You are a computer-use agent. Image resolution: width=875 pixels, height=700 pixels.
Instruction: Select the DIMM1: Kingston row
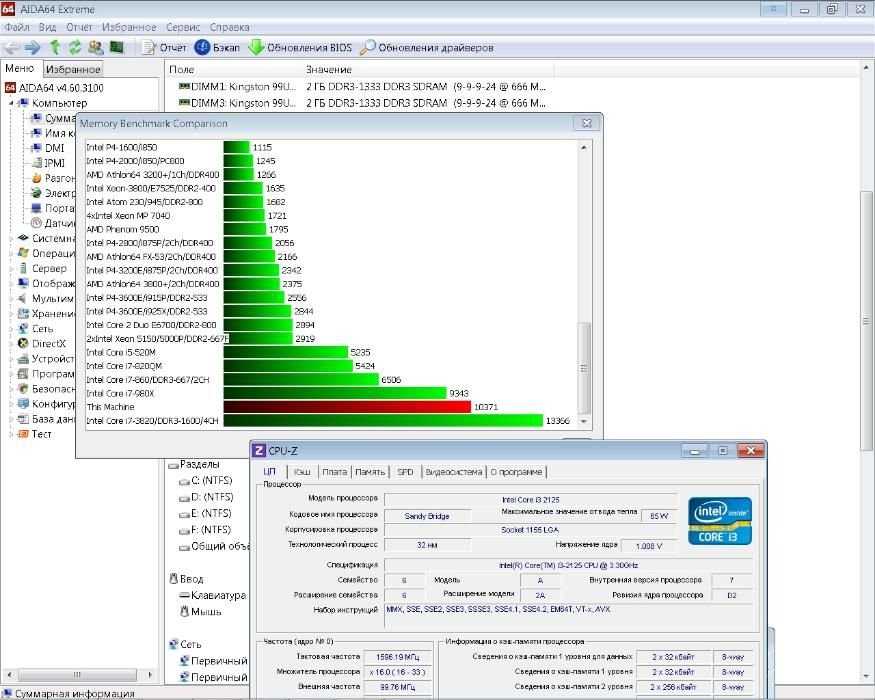click(x=362, y=87)
